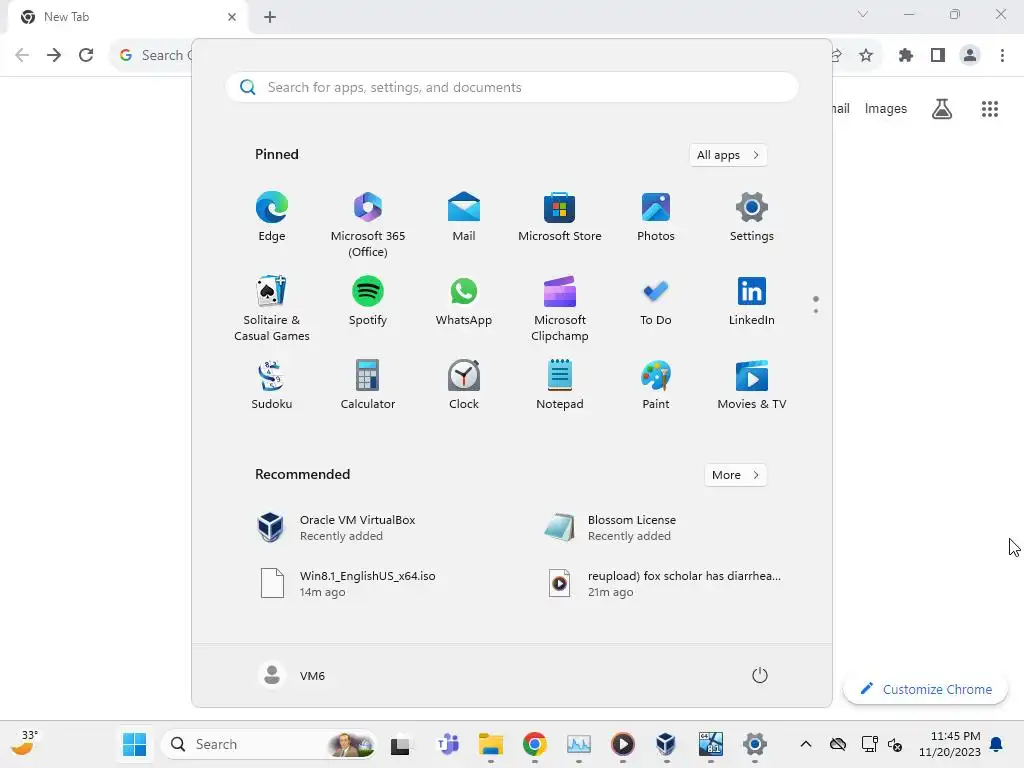Show hidden system tray icons

[x=806, y=744]
